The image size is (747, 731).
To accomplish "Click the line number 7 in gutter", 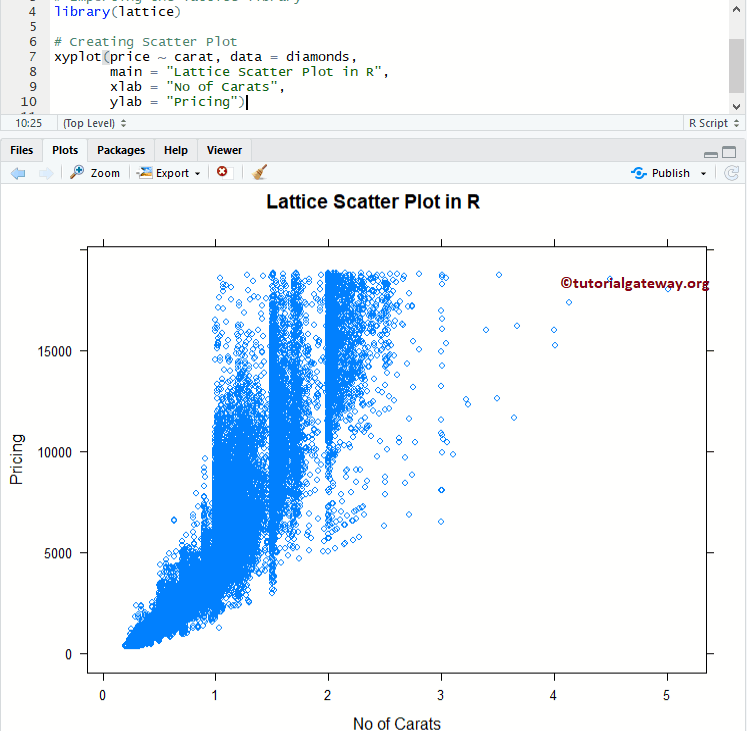I will coord(32,57).
